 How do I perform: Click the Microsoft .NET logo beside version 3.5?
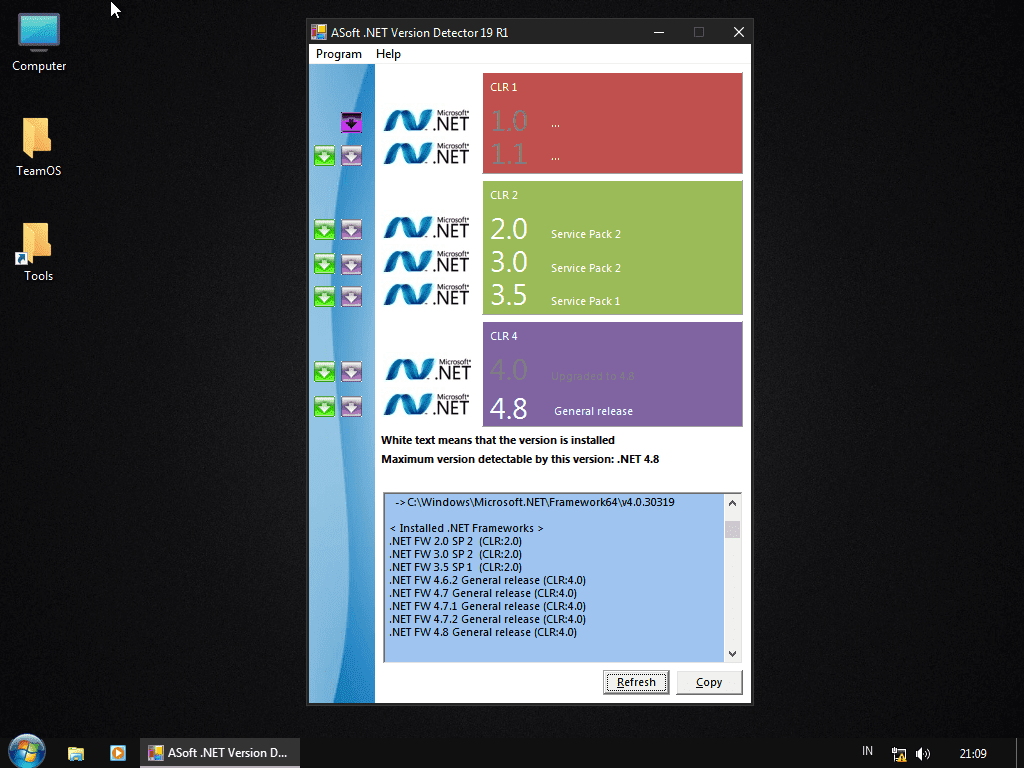pos(426,294)
